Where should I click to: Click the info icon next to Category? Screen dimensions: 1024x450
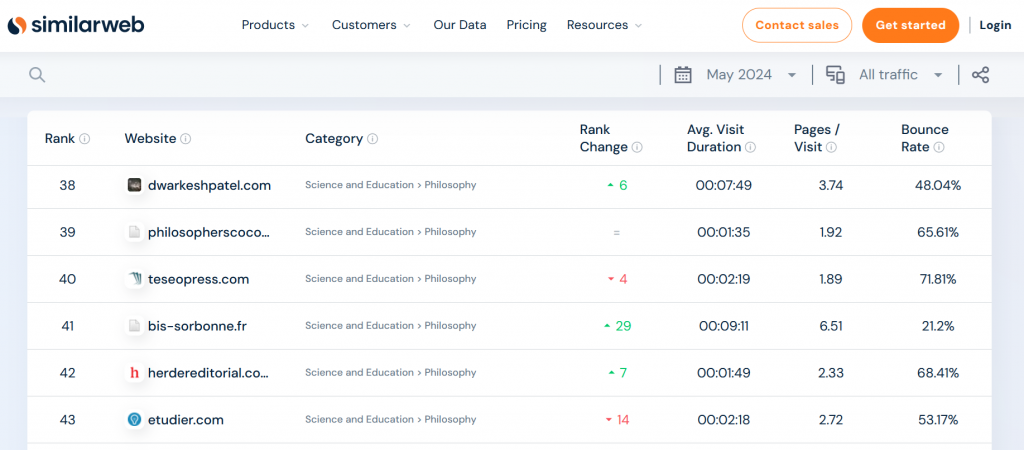click(372, 138)
